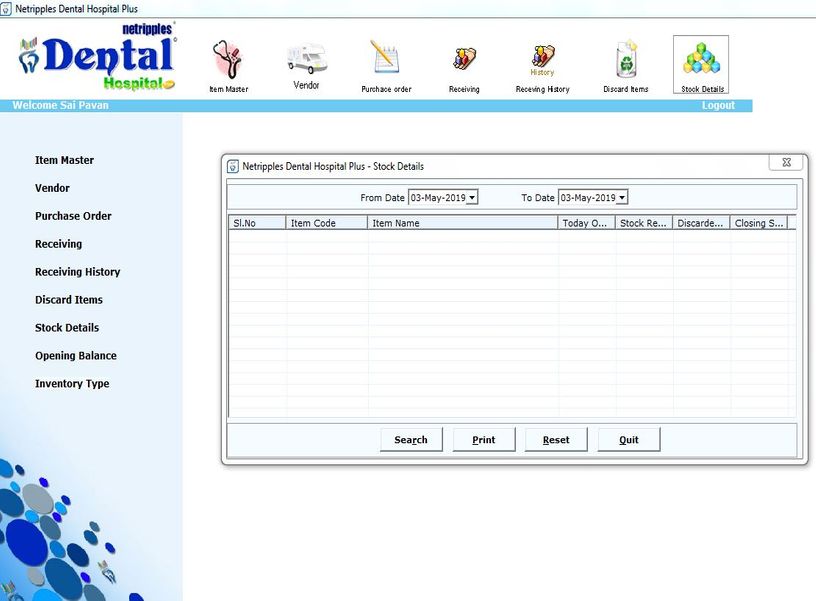Viewport: 816px width, 601px height.
Task: Expand the To Date dropdown arrow
Action: coord(622,198)
